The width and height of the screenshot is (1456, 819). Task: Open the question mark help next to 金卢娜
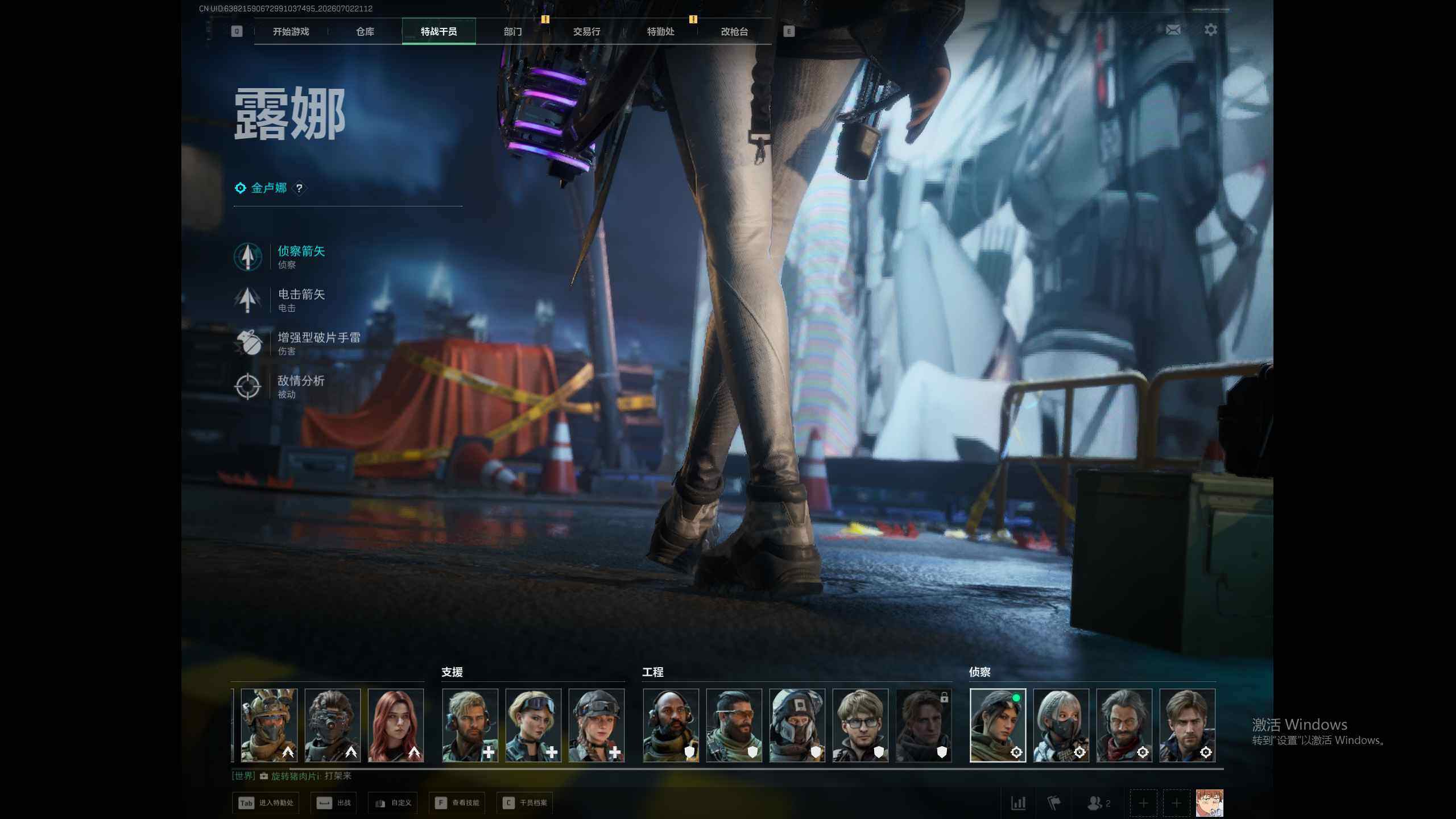pos(299,188)
